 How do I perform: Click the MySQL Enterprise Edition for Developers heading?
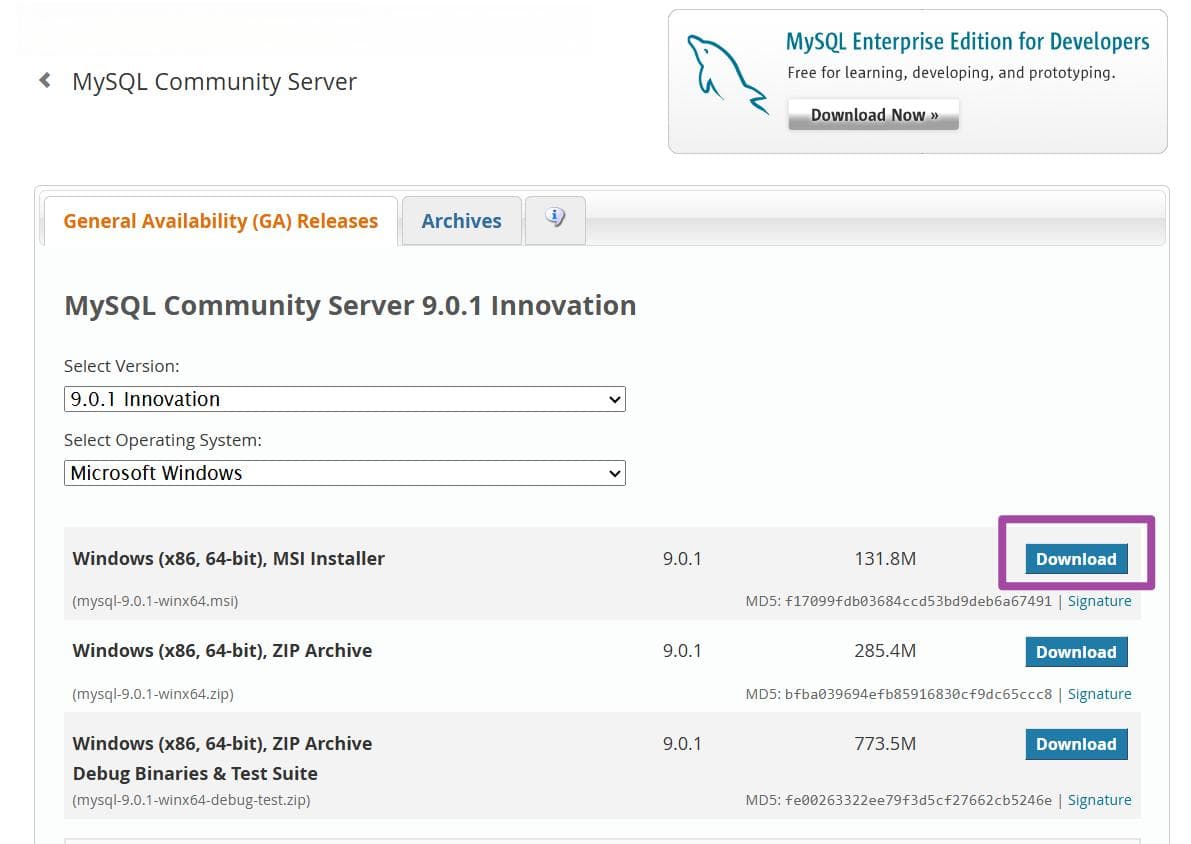967,42
